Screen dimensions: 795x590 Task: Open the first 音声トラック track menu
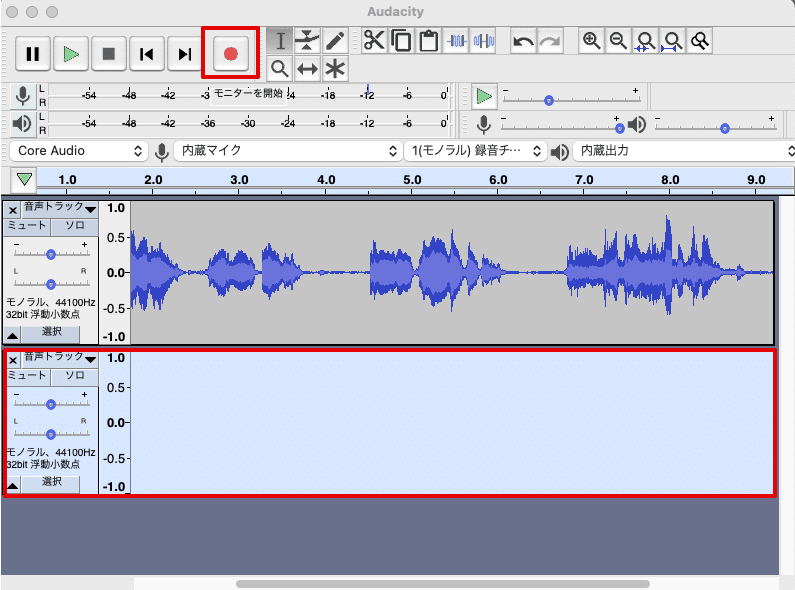(x=60, y=208)
